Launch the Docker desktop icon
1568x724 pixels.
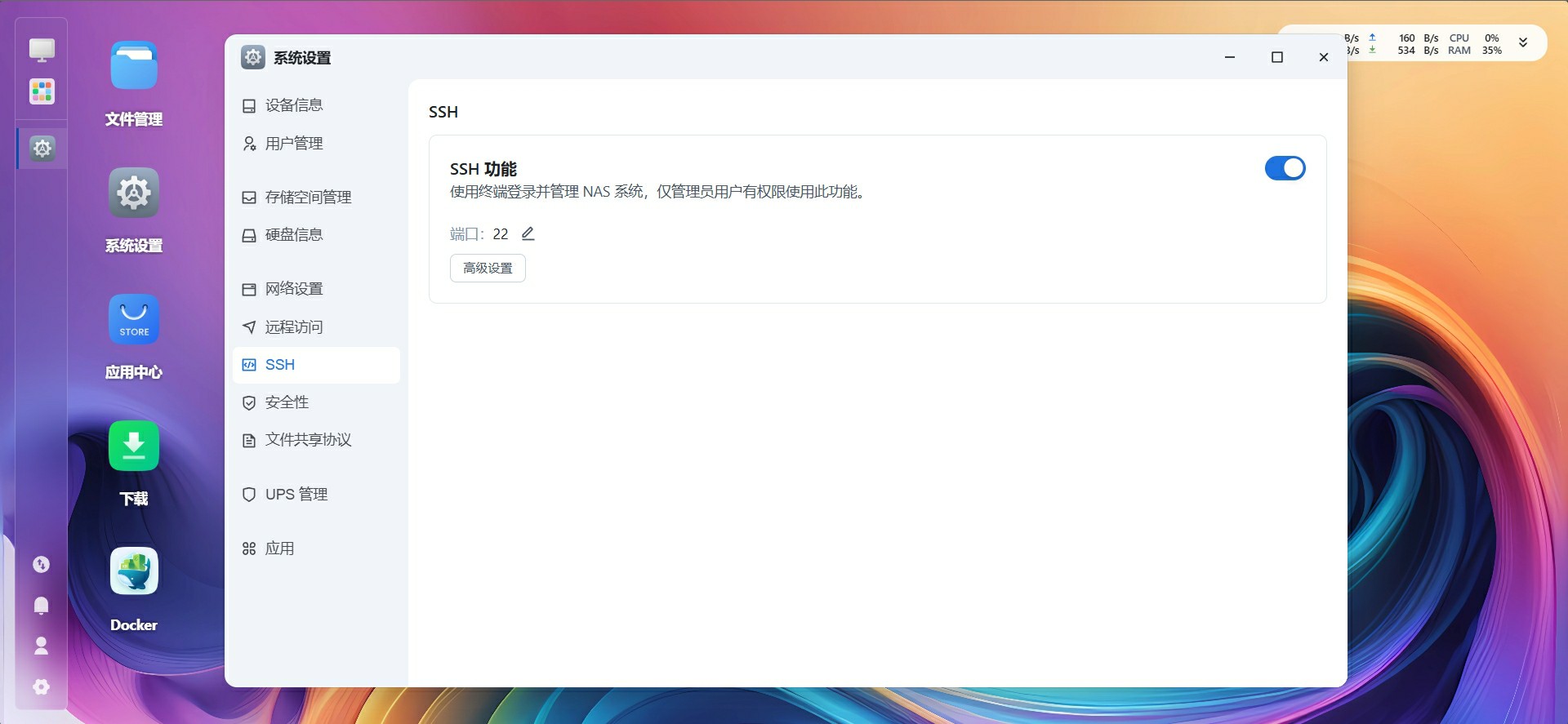(134, 572)
